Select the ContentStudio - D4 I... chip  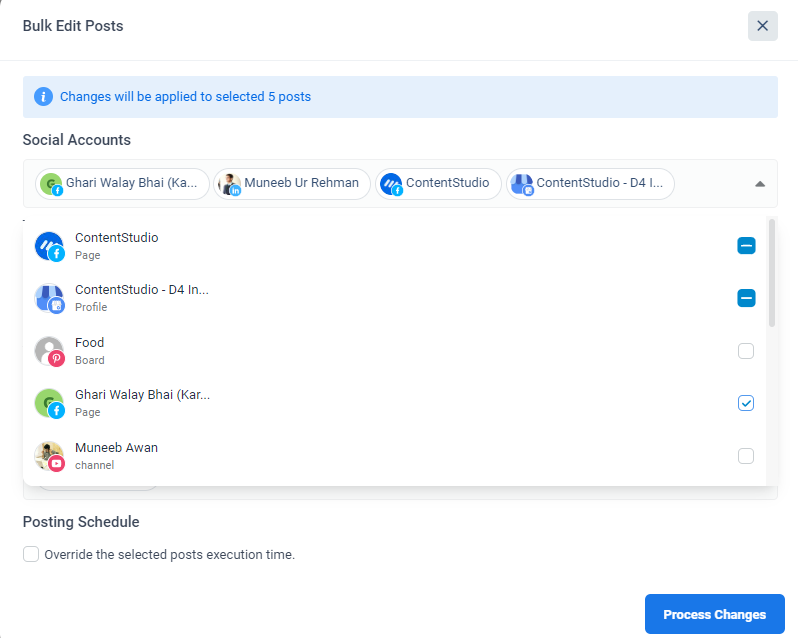[x=590, y=184]
